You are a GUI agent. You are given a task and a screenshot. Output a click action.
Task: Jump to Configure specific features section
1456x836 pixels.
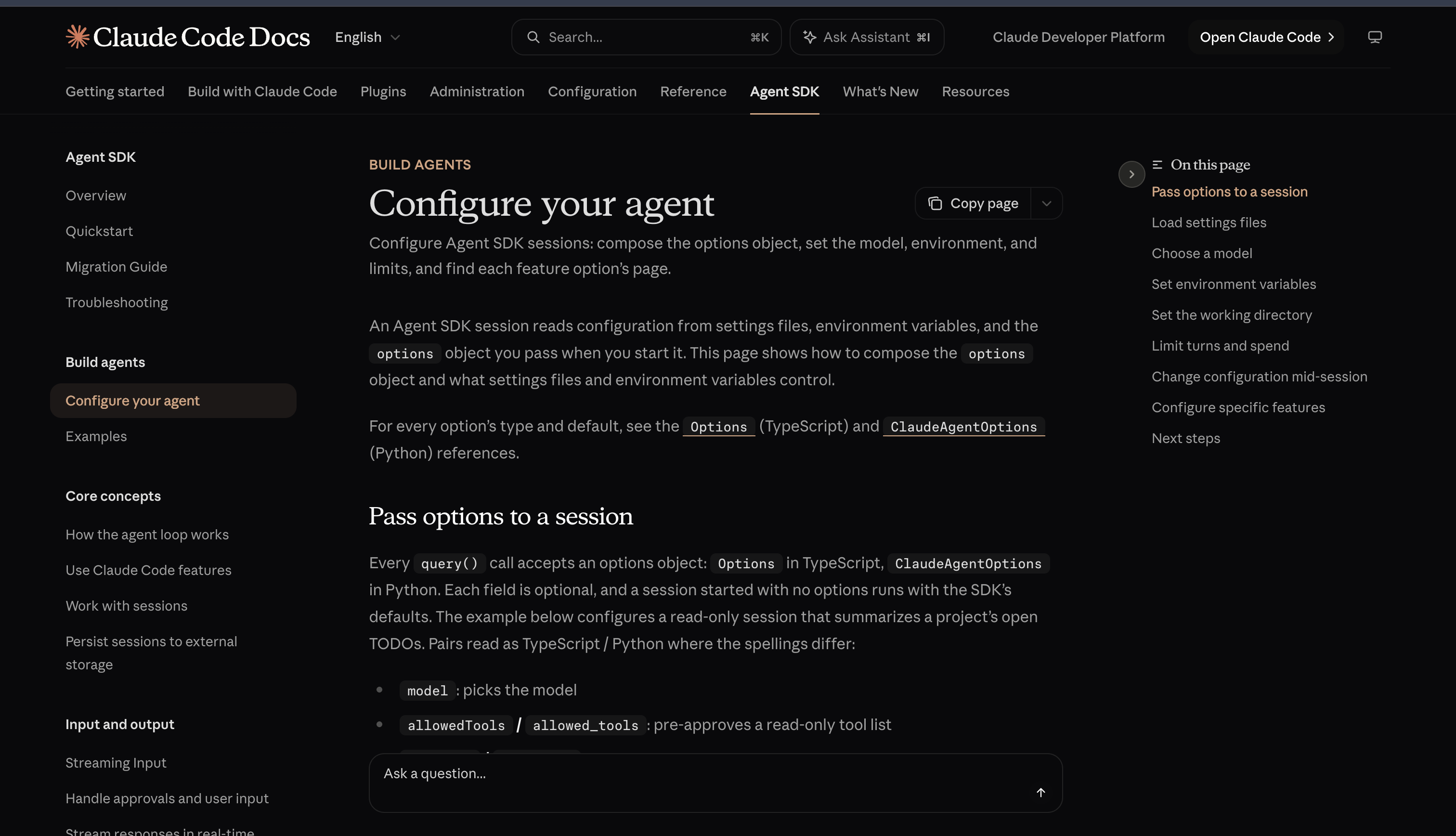click(1238, 408)
